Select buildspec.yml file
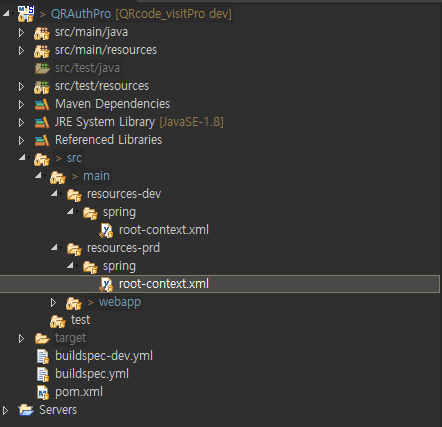 tap(92, 374)
